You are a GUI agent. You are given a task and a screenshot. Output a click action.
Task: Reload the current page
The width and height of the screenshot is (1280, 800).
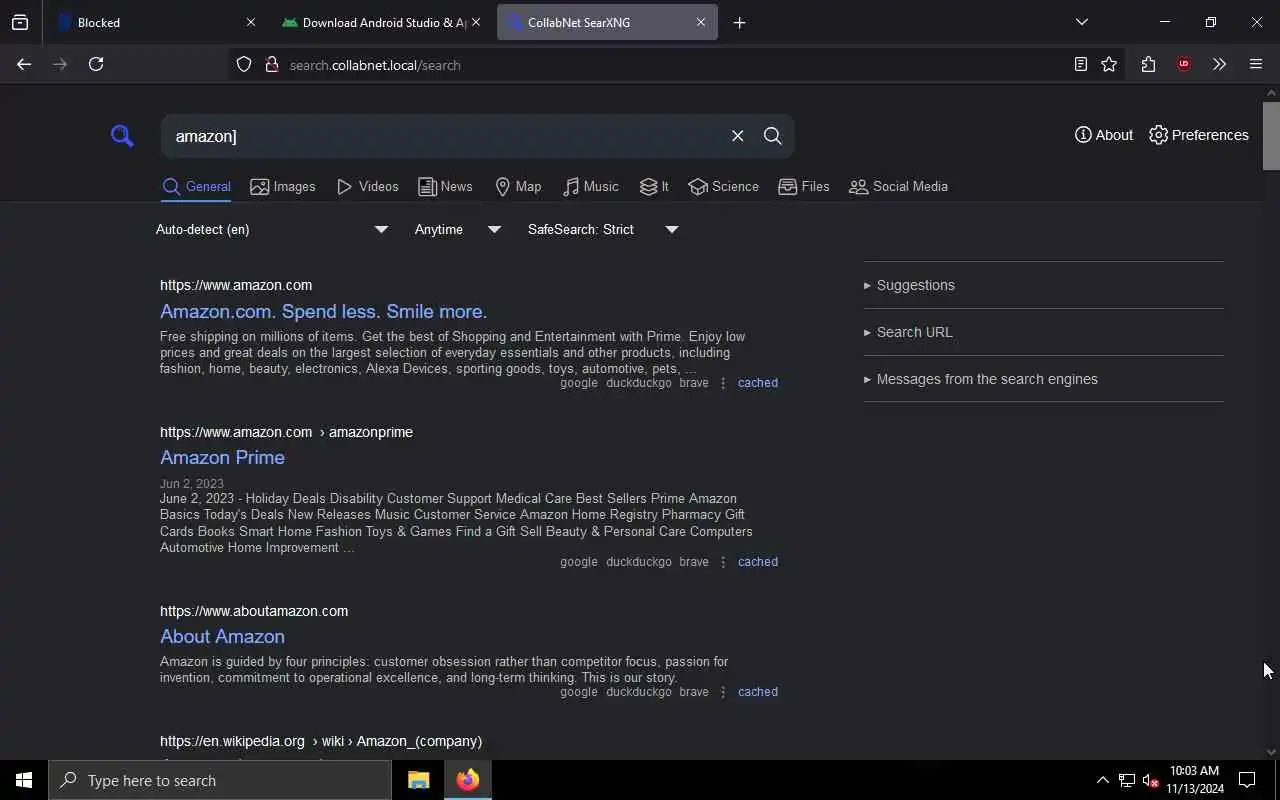tap(96, 64)
